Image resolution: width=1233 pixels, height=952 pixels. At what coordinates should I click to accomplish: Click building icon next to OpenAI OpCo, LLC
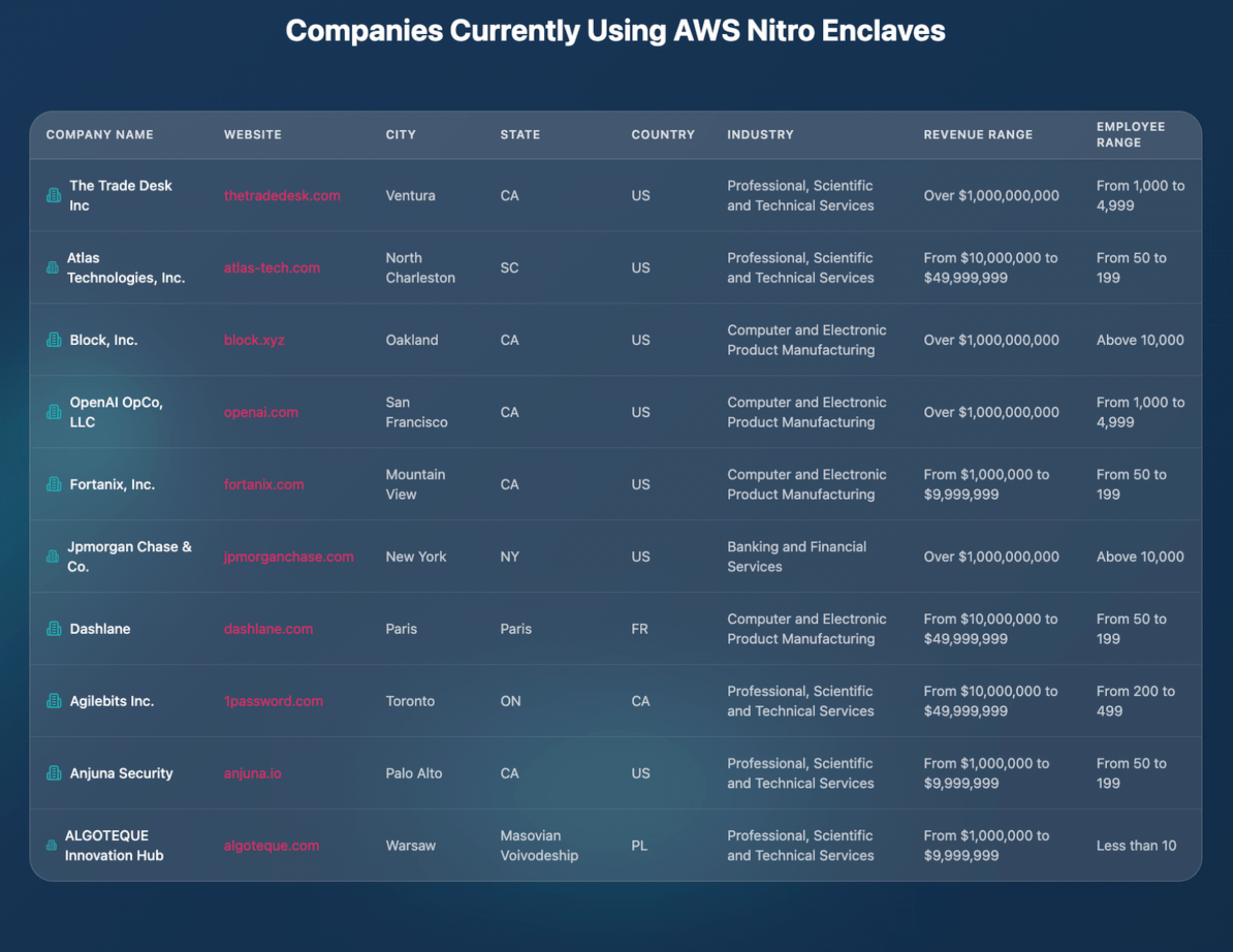tap(54, 412)
